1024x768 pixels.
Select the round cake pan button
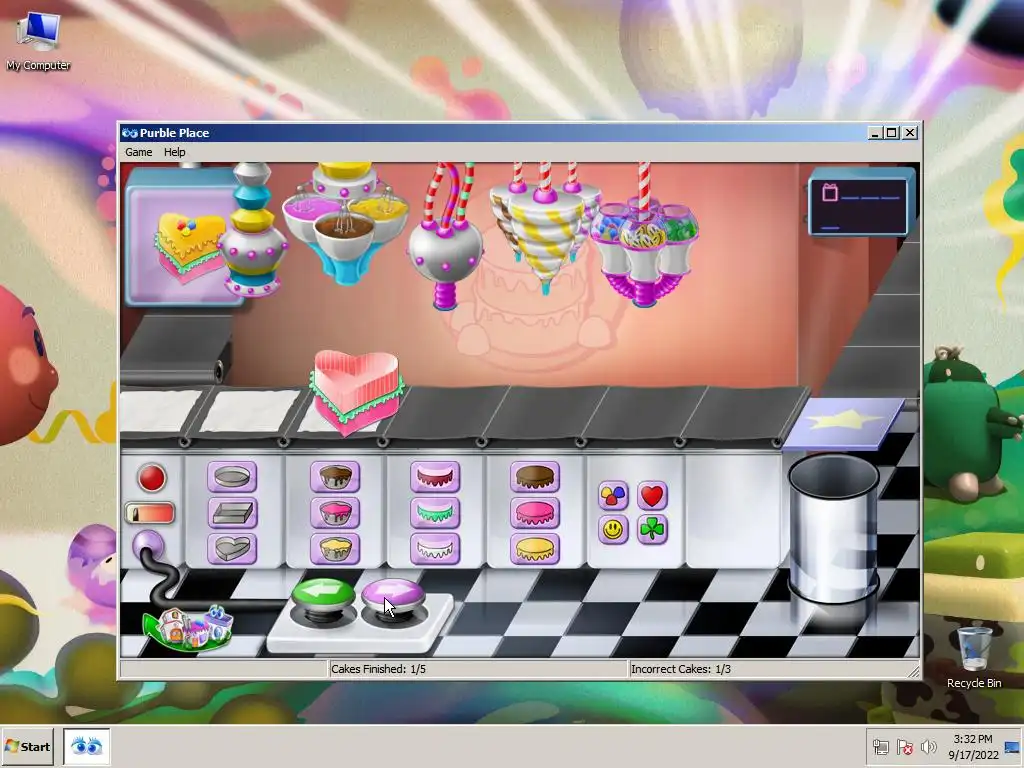[232, 477]
